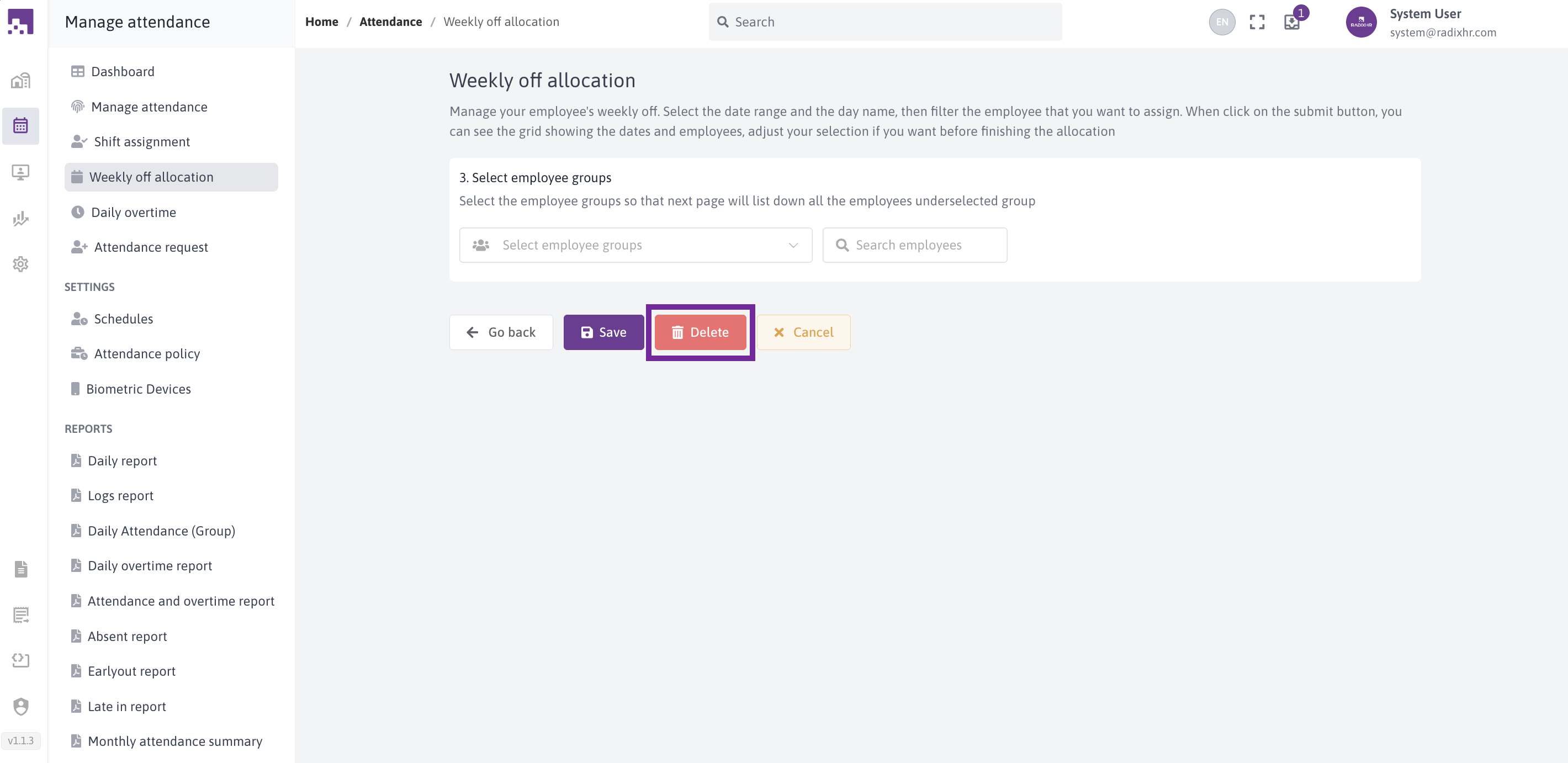Follow the Attendance breadcrumb link
The height and width of the screenshot is (763, 1568).
pyautogui.click(x=390, y=22)
